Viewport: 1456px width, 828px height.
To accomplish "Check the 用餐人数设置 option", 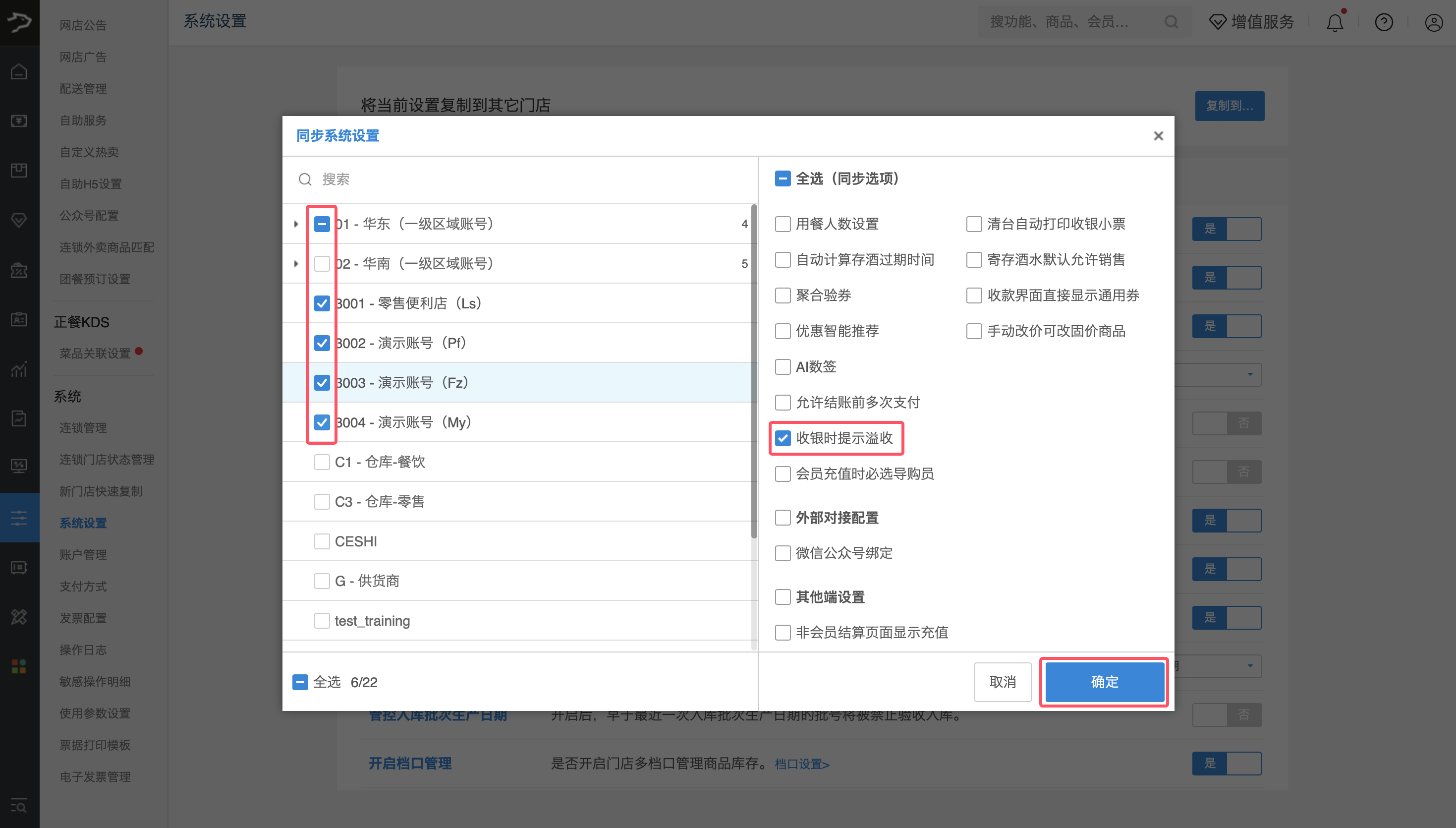I will click(x=783, y=224).
